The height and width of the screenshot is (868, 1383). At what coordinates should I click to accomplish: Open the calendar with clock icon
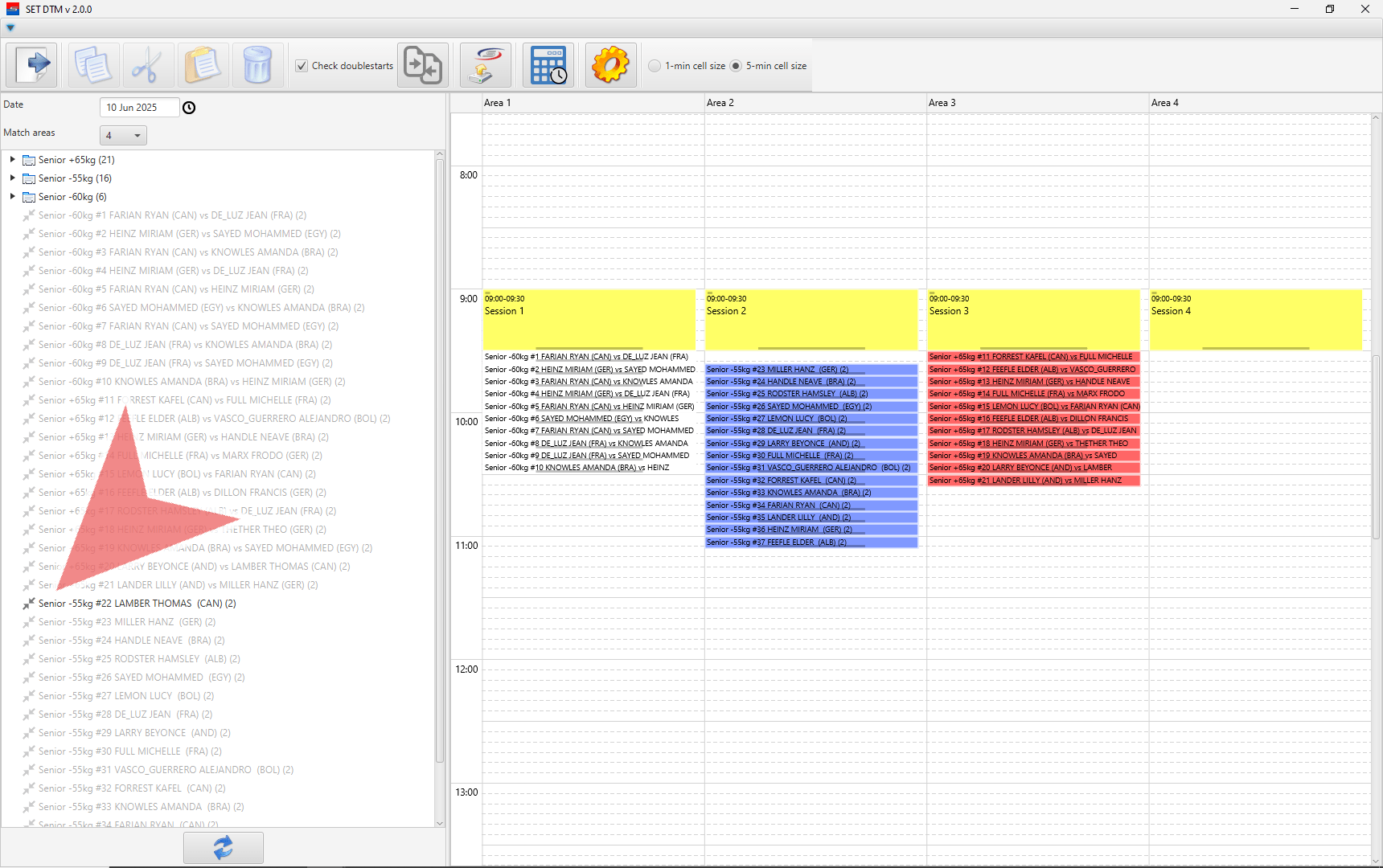click(x=548, y=65)
